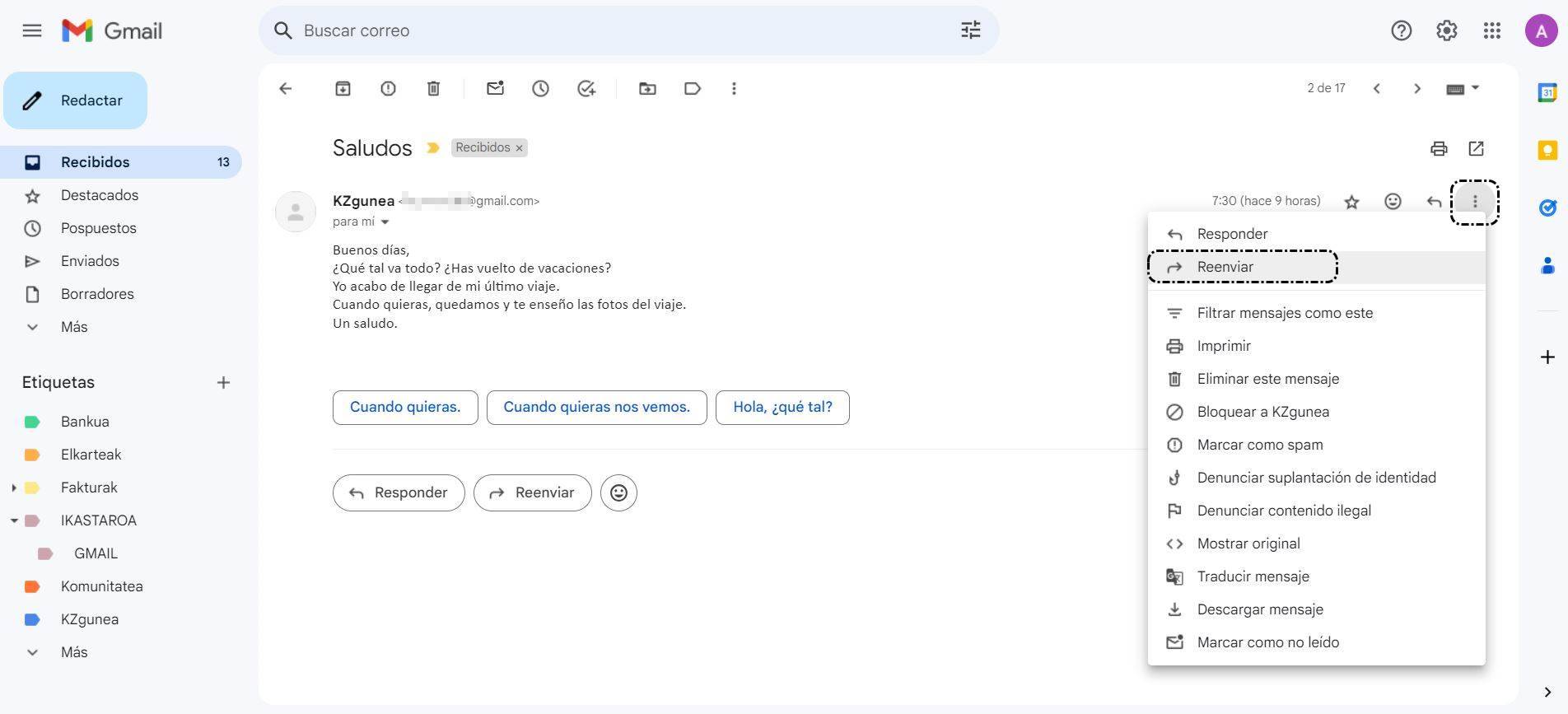Click smart reply 'Cuando quieras nos vemos.'
This screenshot has width=1568, height=714.
(x=597, y=408)
